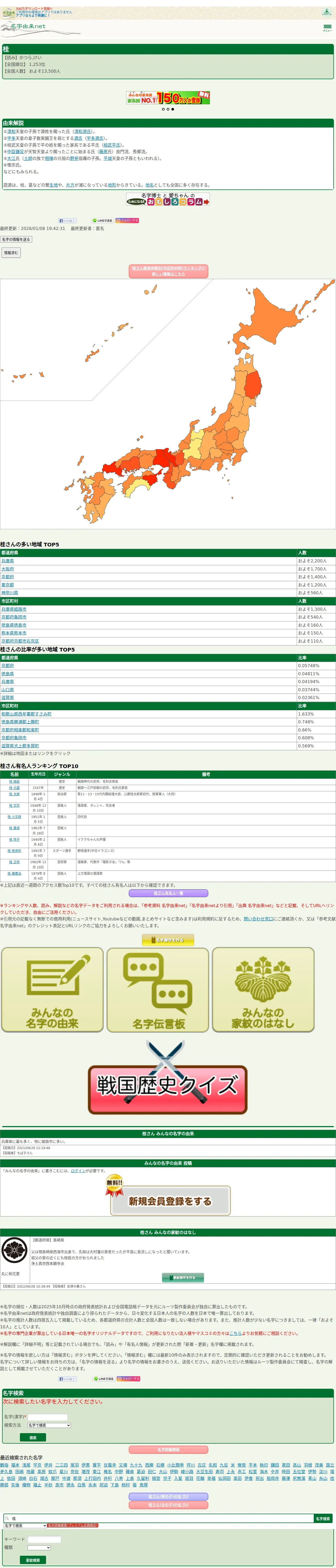This screenshot has width=336, height=1568.
Task: Open the おもしろコラム banner
Action: (x=168, y=199)
